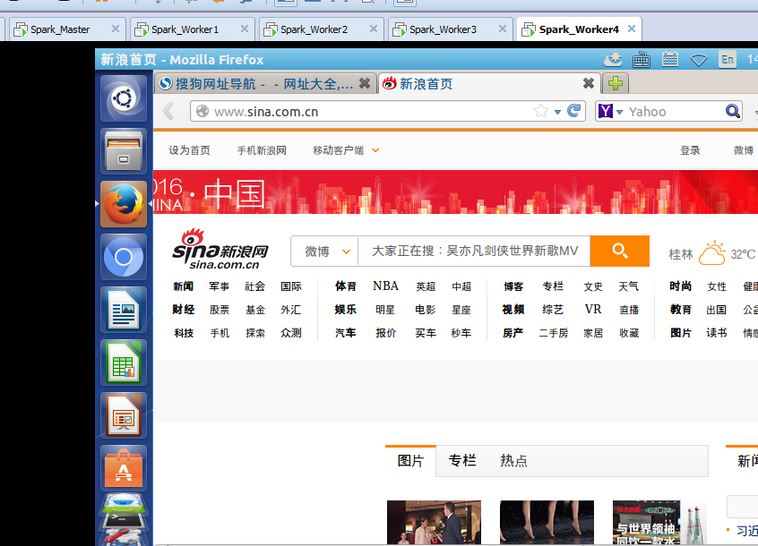758x546 pixels.
Task: Open the Ubuntu Dash home launcher icon
Action: [124, 99]
